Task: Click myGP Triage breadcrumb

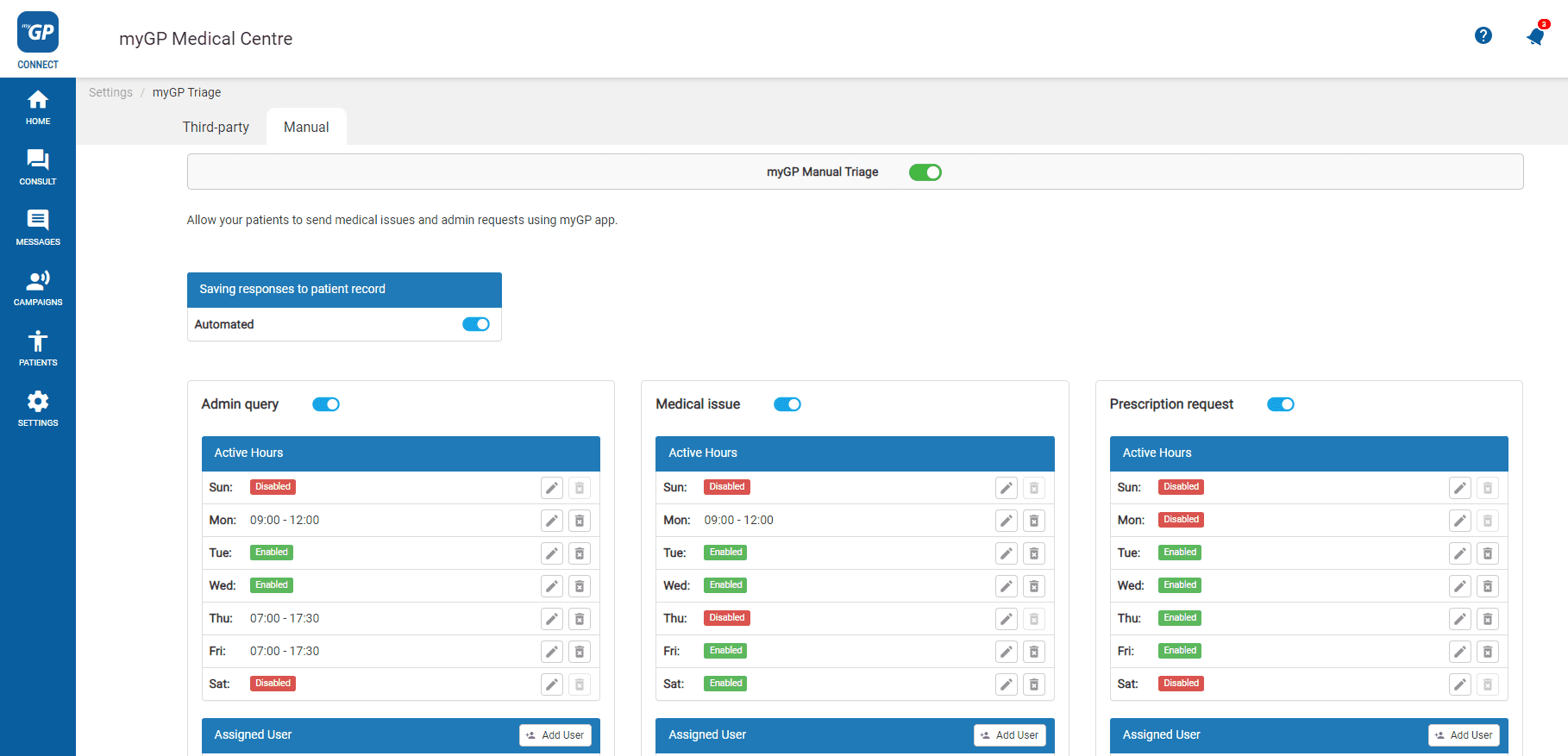Action: click(186, 92)
